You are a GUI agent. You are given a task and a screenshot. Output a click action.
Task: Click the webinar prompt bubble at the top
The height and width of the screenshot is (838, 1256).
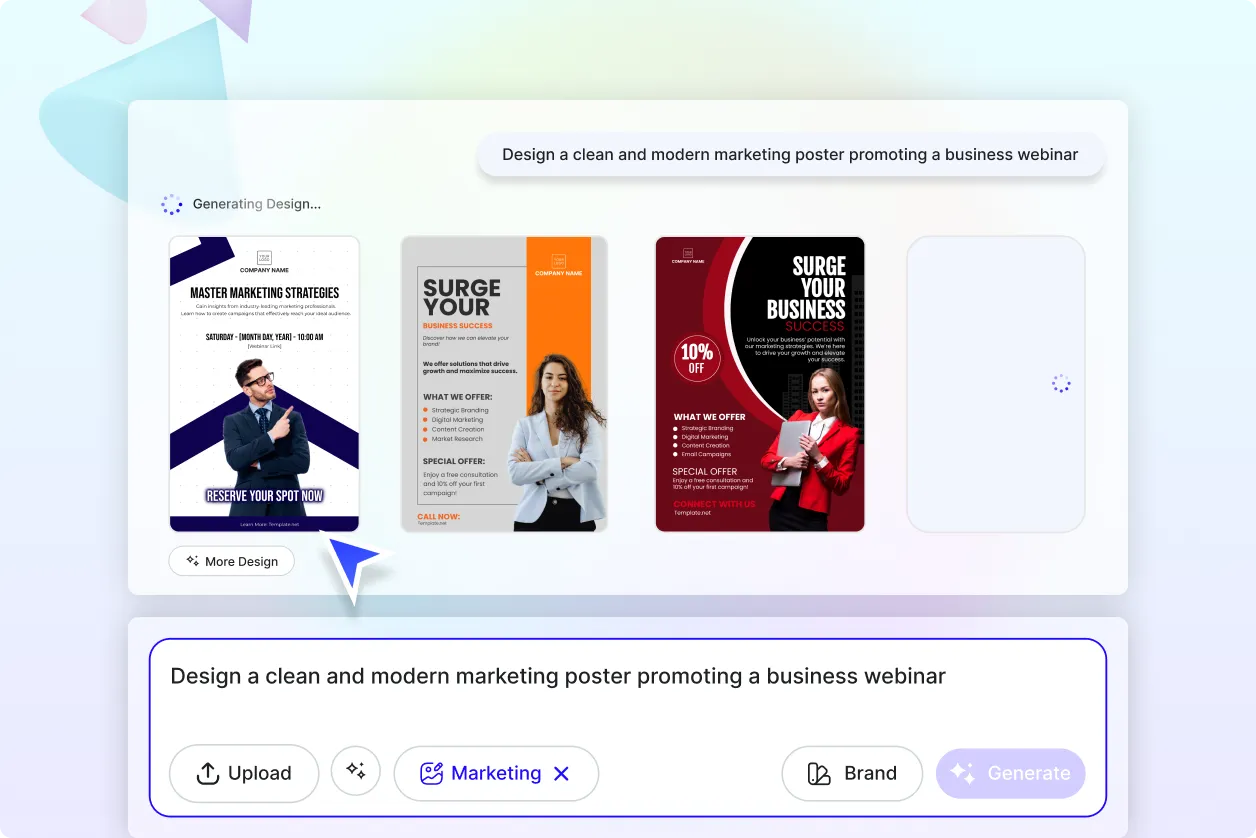tap(792, 154)
